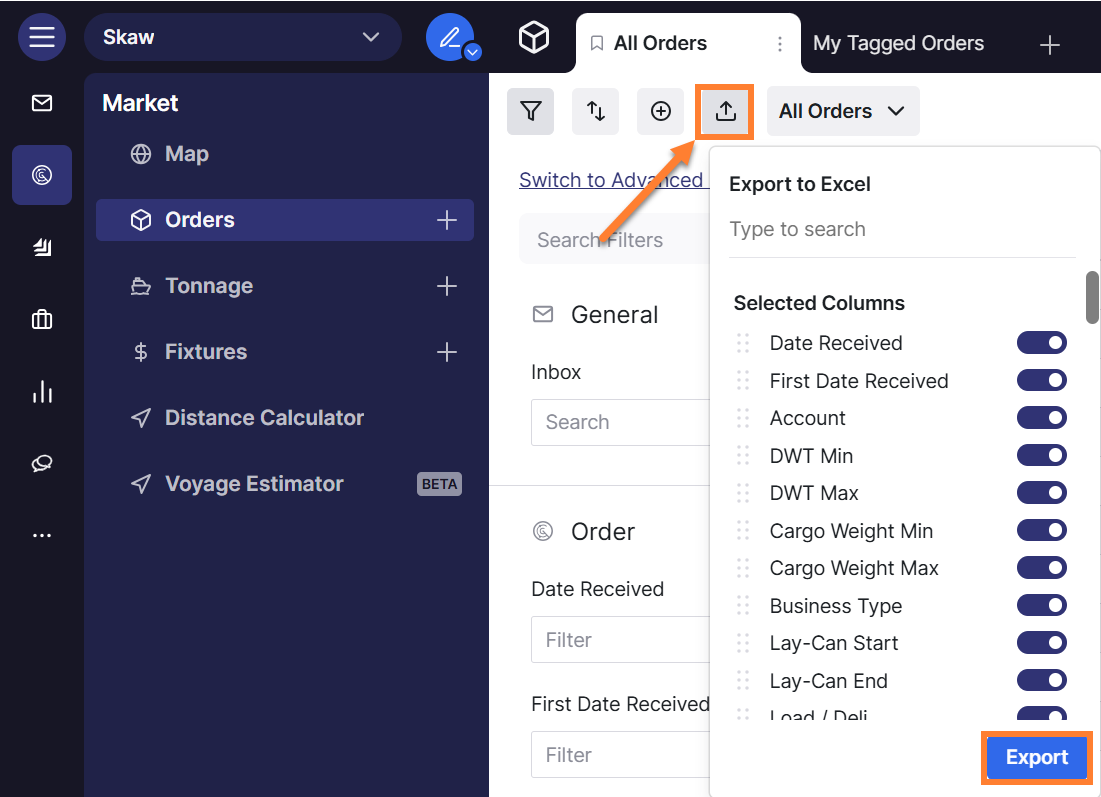Image resolution: width=1101 pixels, height=797 pixels.
Task: Switch to My Tagged Orders tab
Action: pyautogui.click(x=898, y=43)
